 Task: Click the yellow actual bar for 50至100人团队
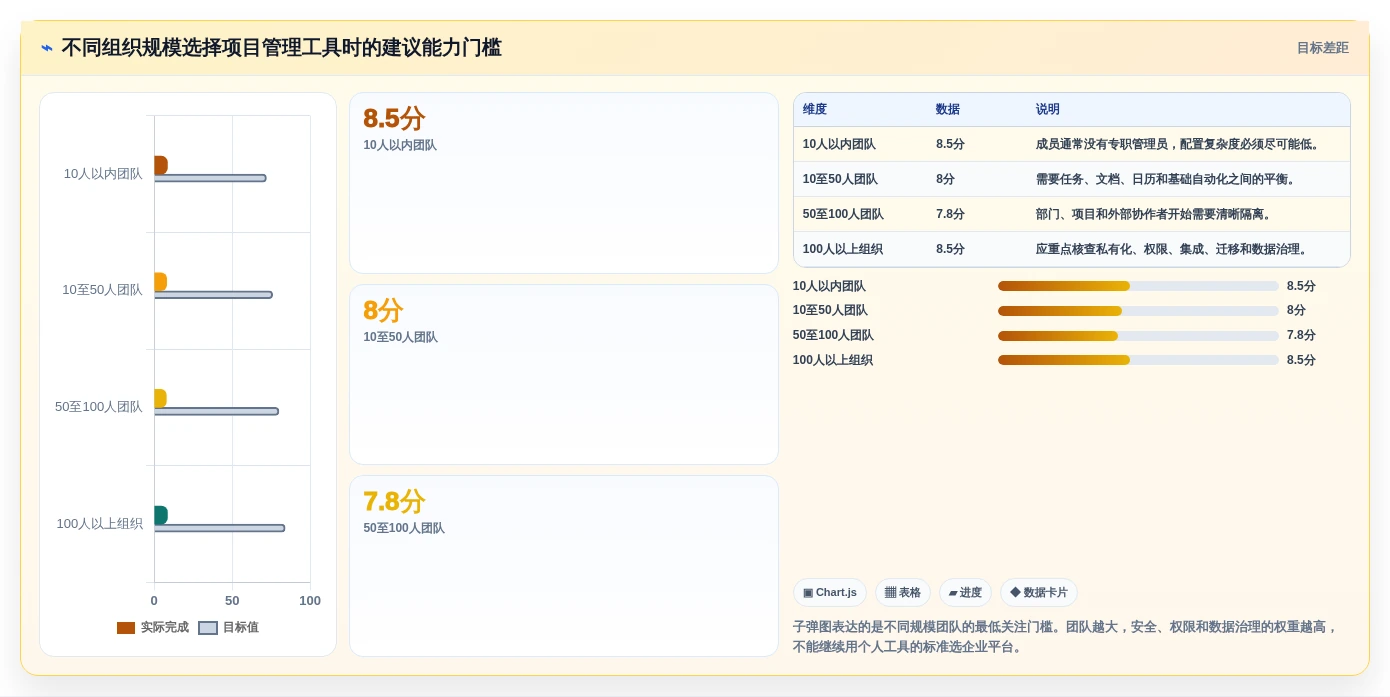[160, 398]
